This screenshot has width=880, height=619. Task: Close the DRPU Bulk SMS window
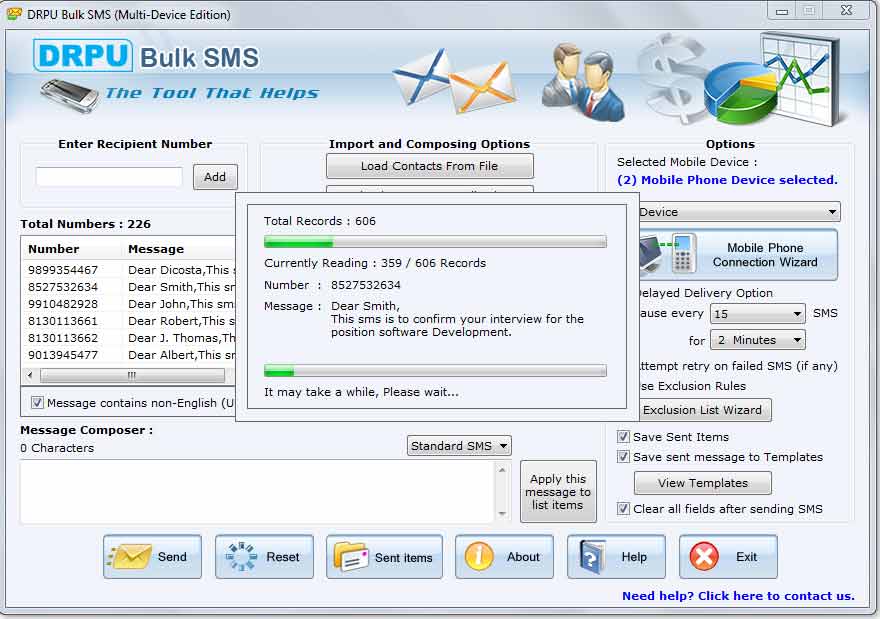[846, 10]
